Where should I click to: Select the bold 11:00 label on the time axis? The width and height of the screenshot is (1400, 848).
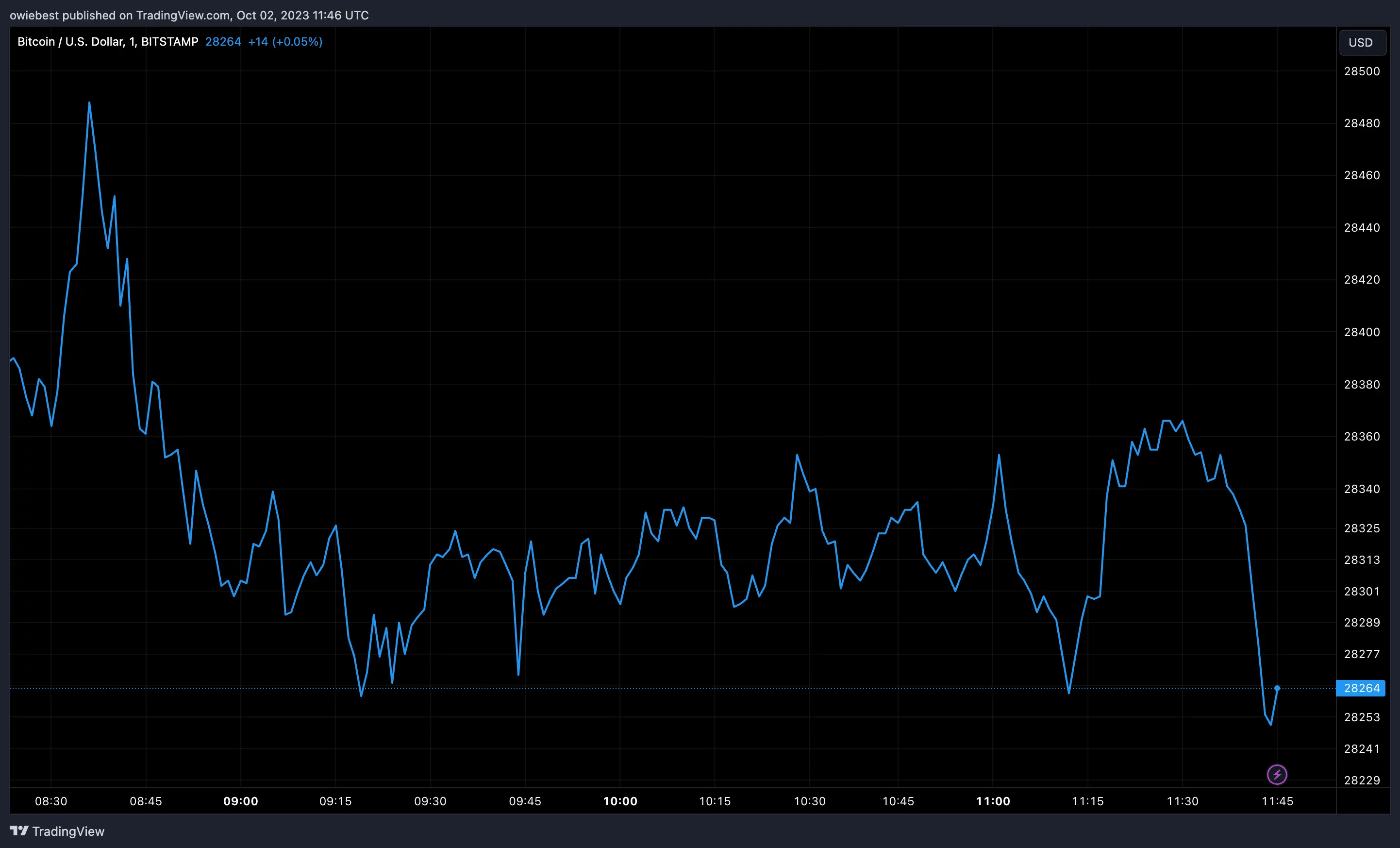pos(994,801)
